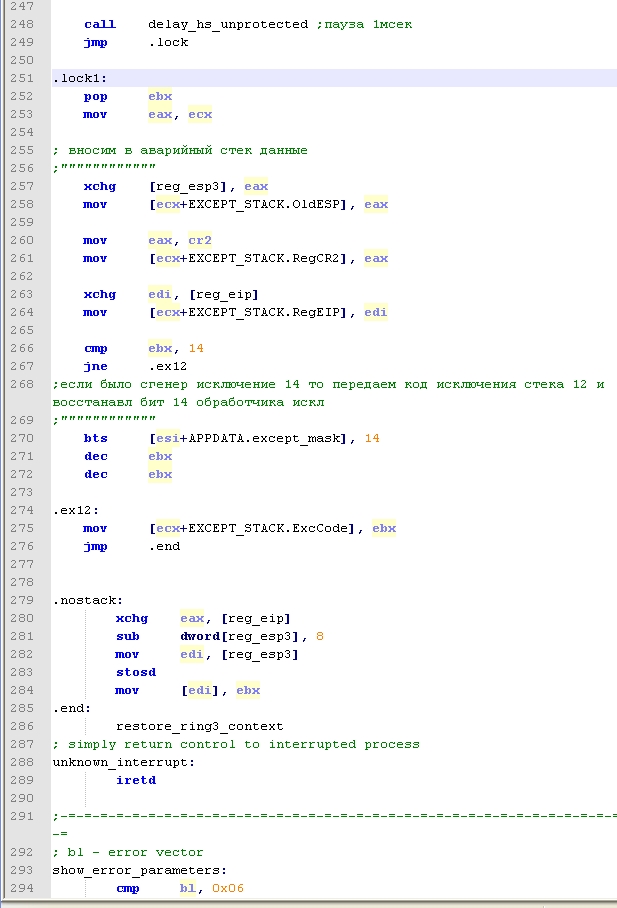Click line number 279 in the gutter

22,601
